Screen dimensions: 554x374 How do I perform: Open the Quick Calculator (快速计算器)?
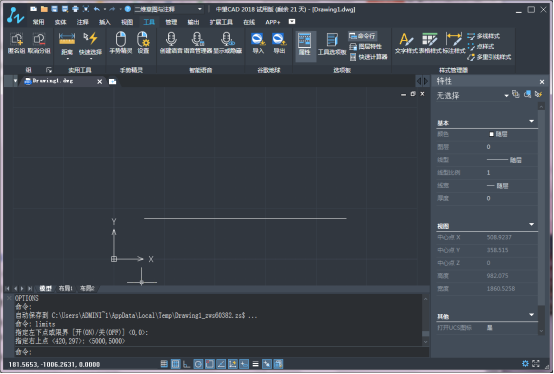pos(369,57)
